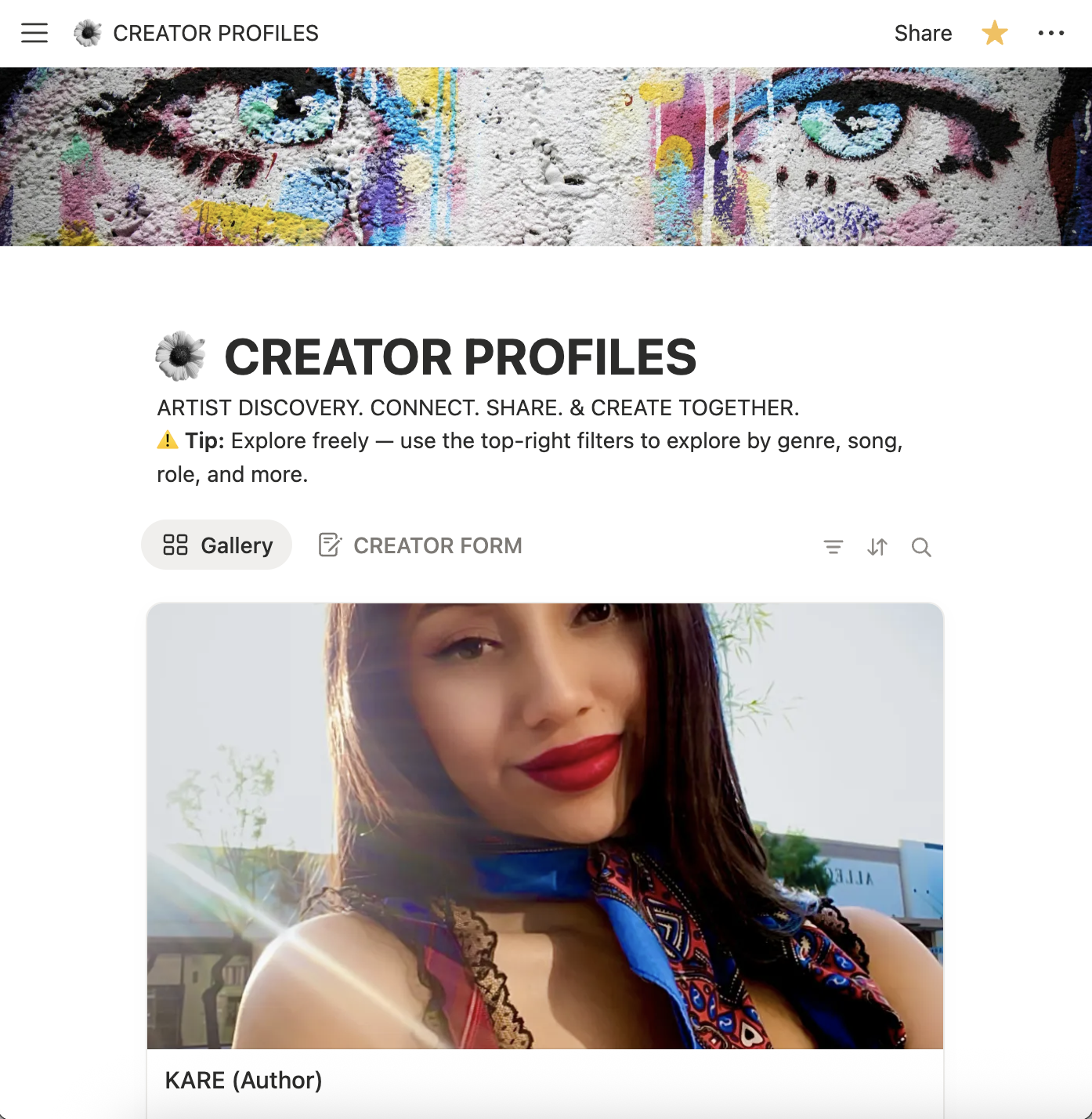The width and height of the screenshot is (1092, 1119).
Task: Click the Gallery grid icon
Action: click(175, 545)
